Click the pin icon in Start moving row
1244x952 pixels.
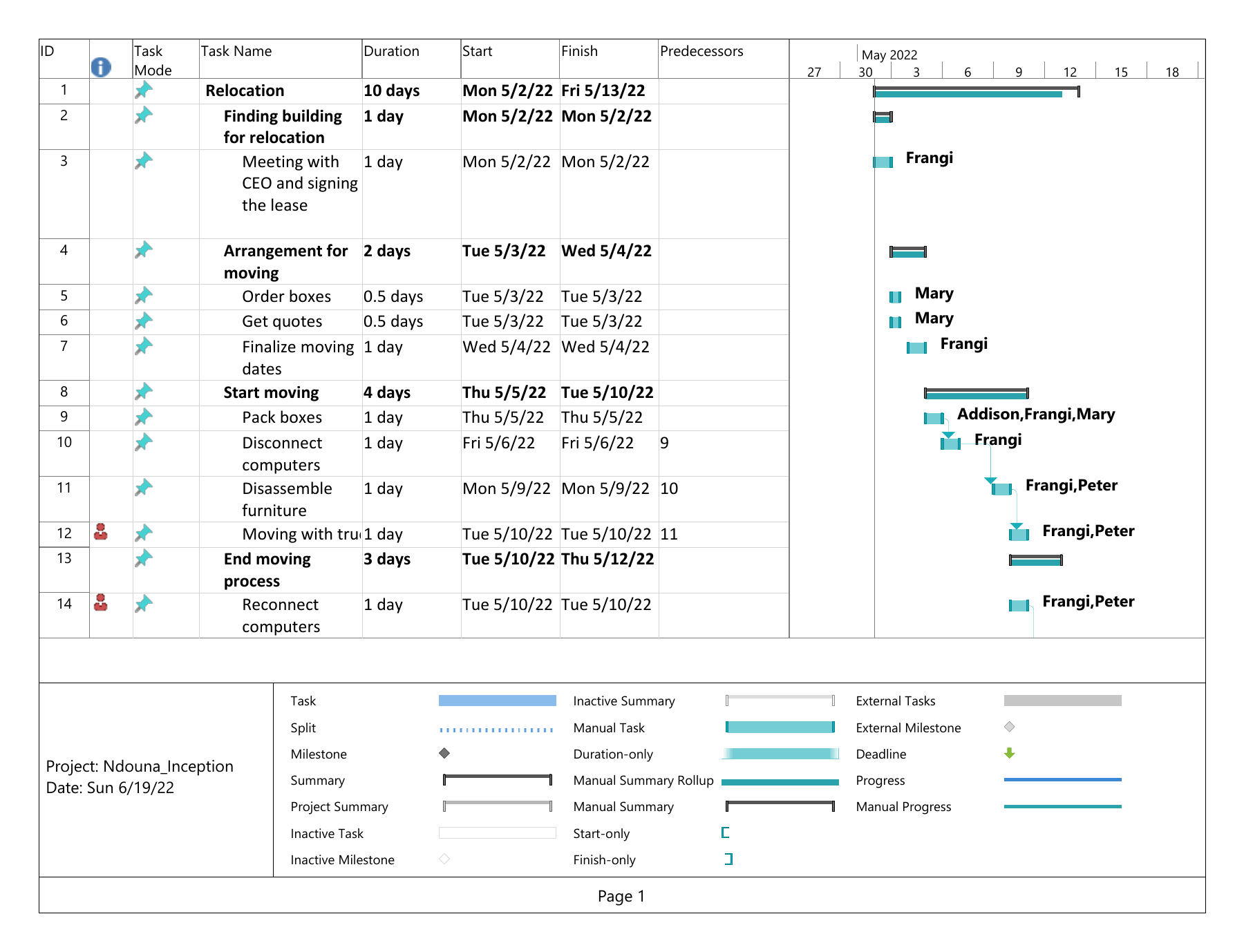144,392
